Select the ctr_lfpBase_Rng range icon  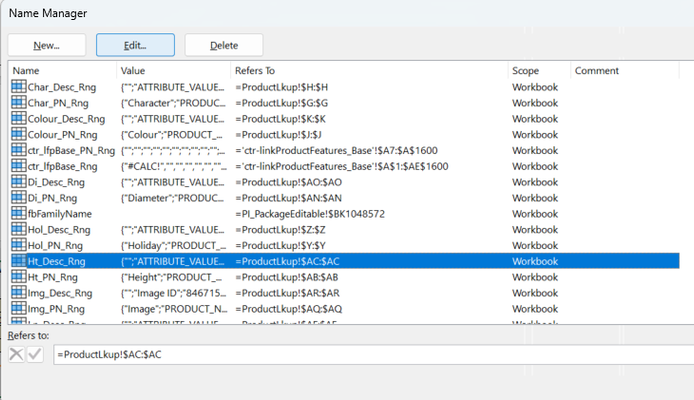click(19, 166)
